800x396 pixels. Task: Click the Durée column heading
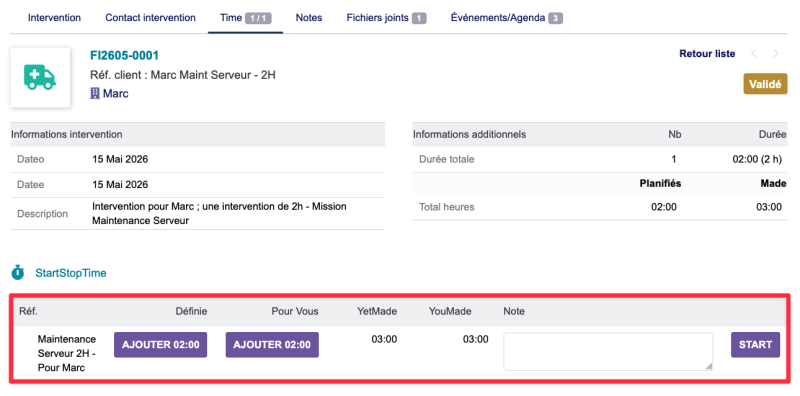[x=773, y=135]
